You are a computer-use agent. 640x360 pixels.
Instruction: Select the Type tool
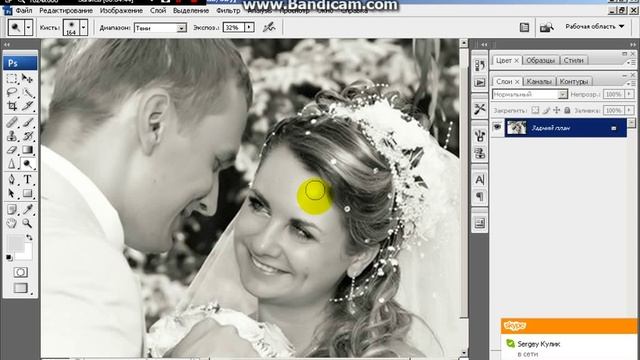coord(27,179)
